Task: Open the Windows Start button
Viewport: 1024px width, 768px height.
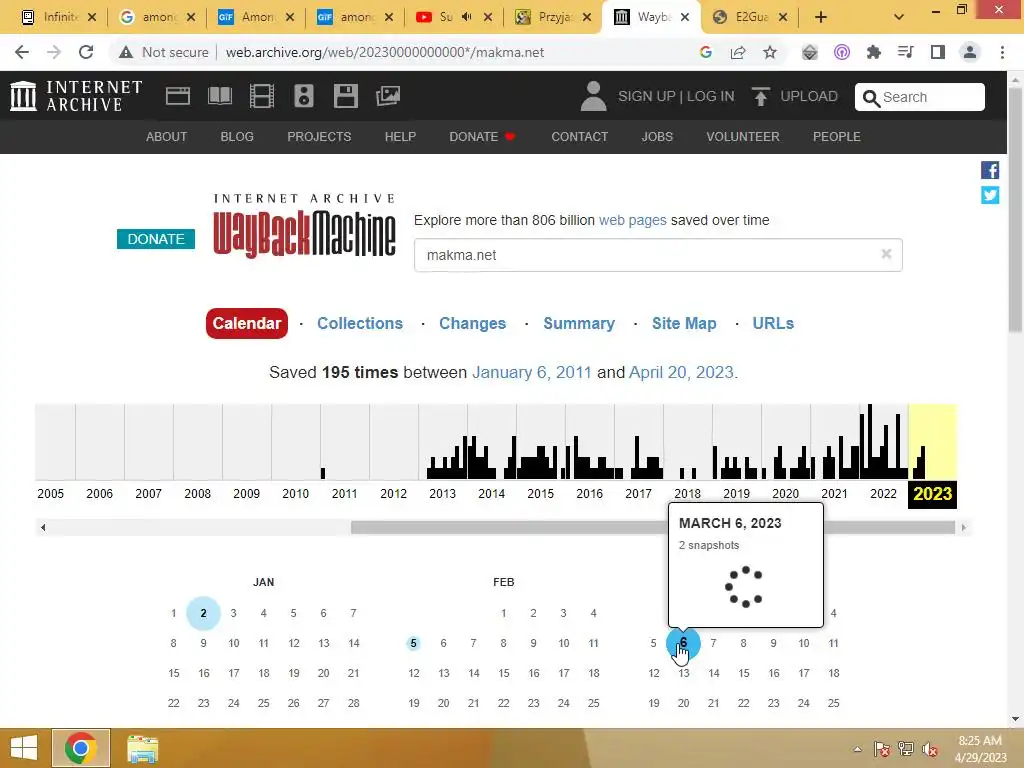Action: (24, 748)
